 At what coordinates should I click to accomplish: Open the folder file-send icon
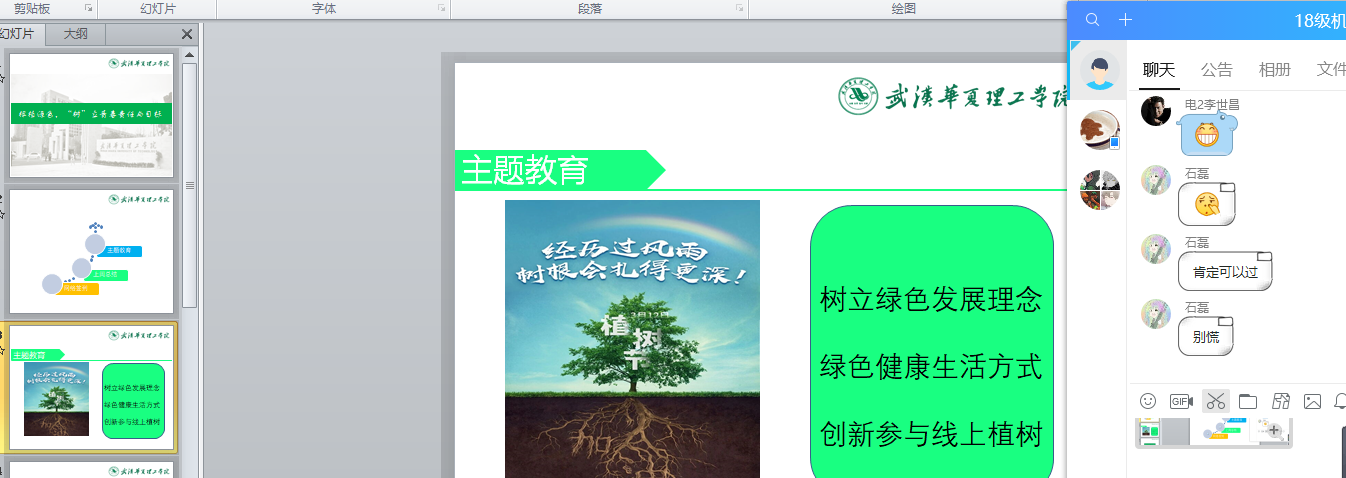tap(1247, 401)
